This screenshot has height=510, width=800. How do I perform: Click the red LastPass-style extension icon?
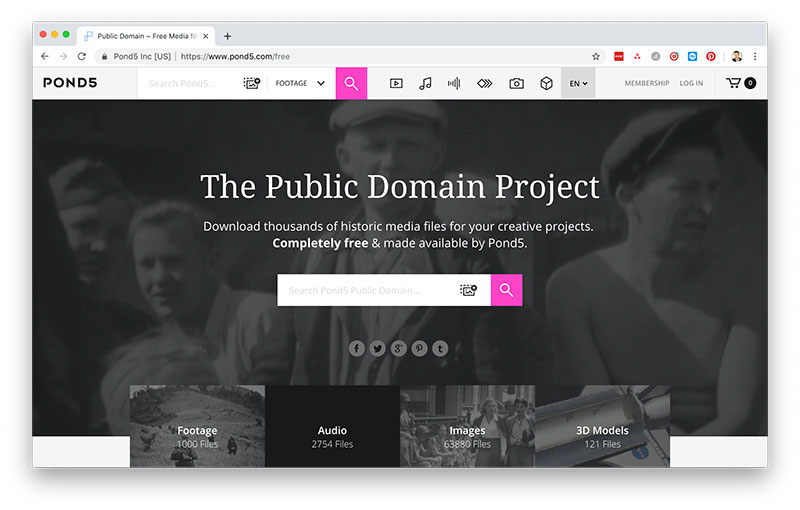click(x=619, y=56)
